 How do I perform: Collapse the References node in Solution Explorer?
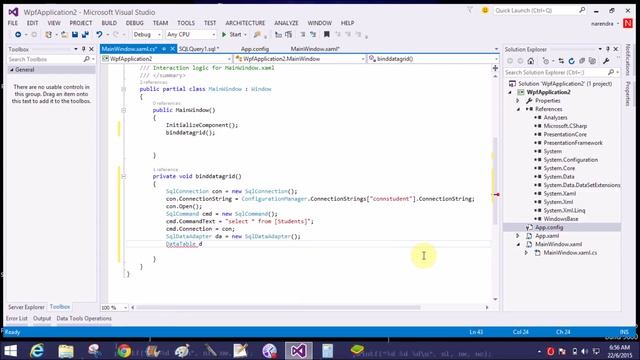click(518, 109)
